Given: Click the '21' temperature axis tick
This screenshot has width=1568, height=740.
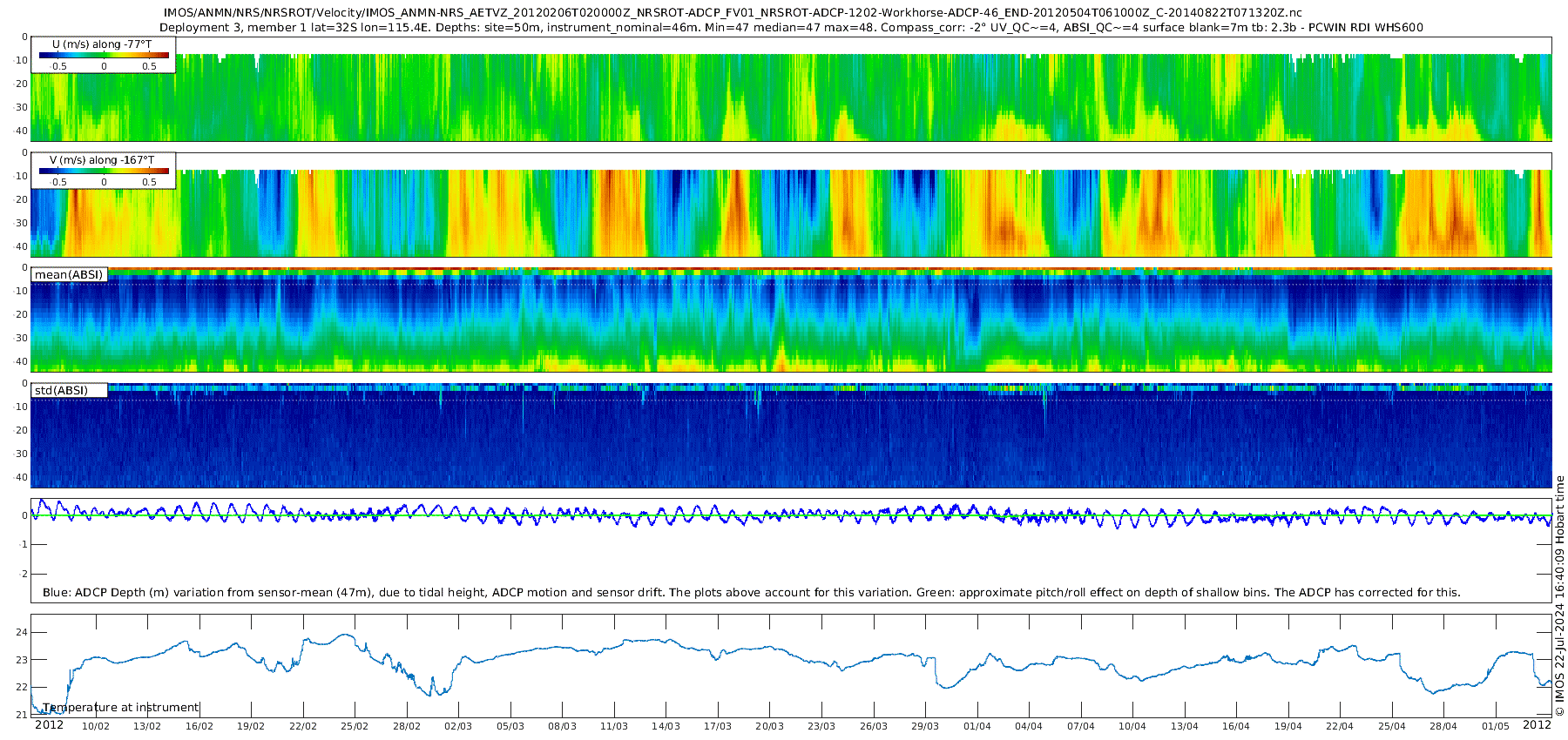Looking at the screenshot, I should click(23, 715).
